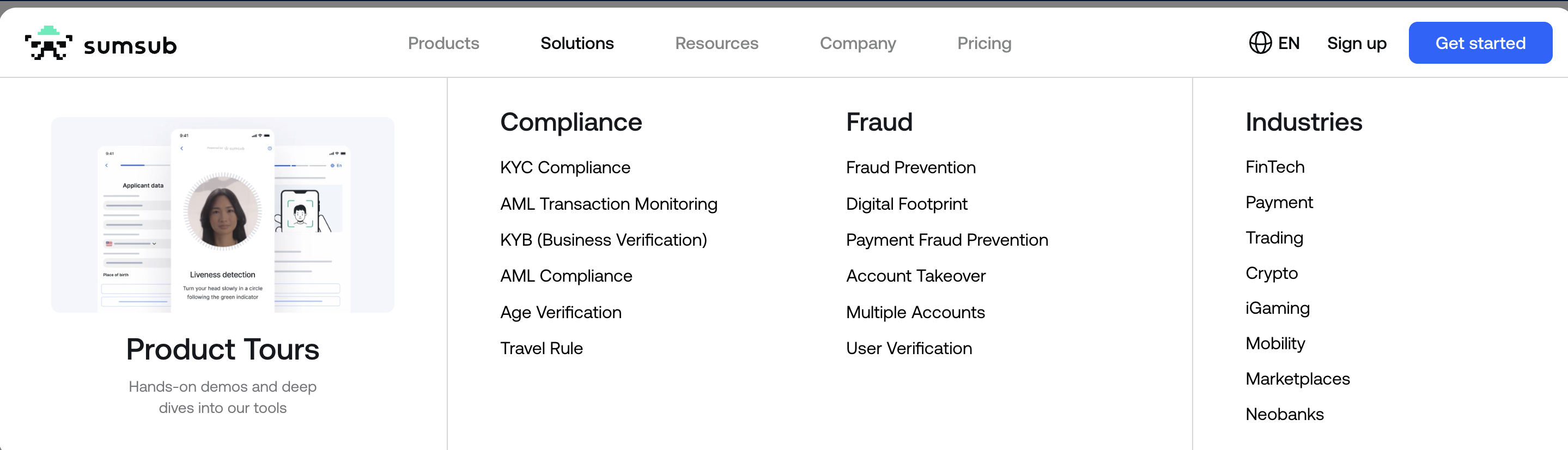
Task: Click the Sign up link
Action: pyautogui.click(x=1356, y=43)
